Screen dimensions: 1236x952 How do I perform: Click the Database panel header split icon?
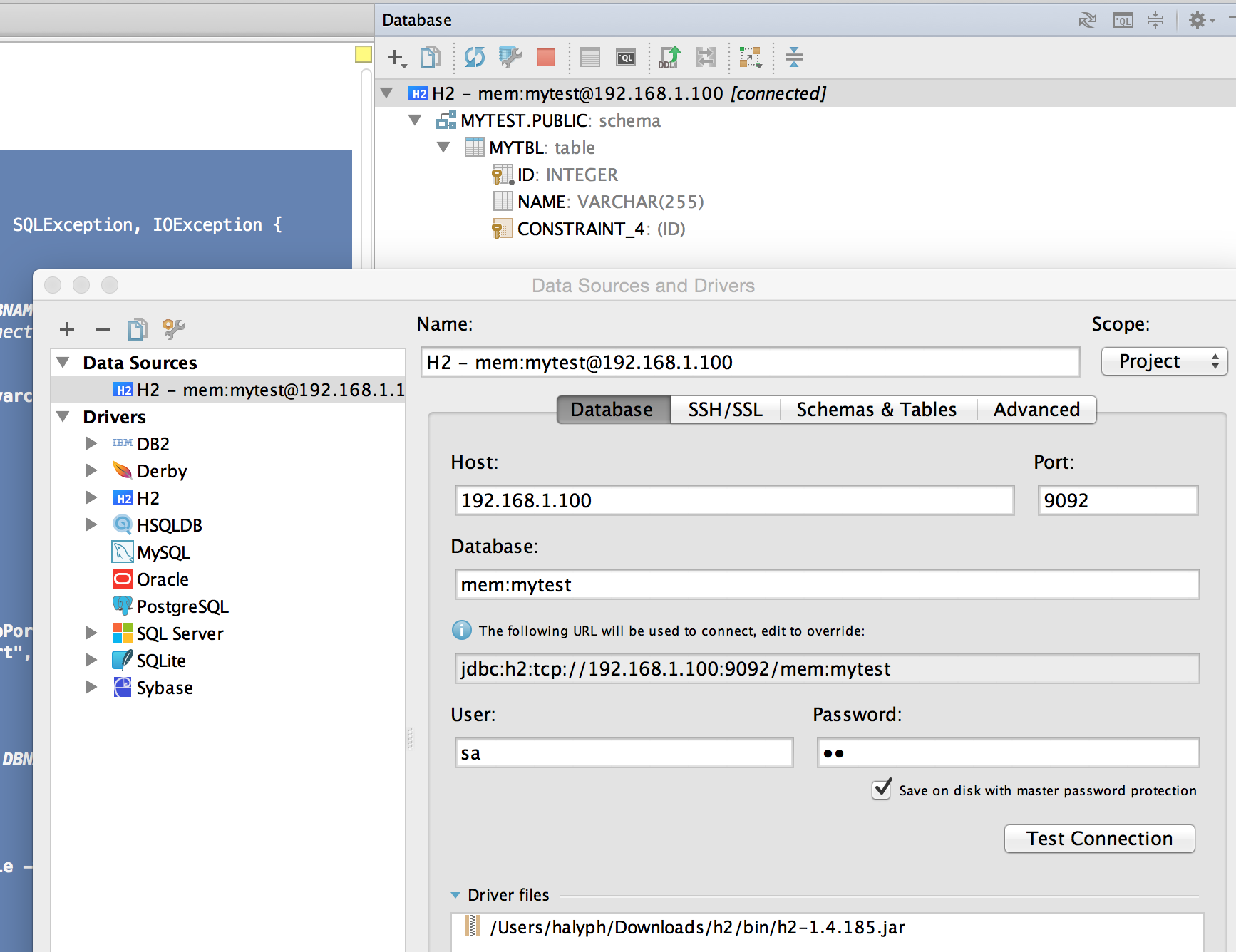point(1155,20)
